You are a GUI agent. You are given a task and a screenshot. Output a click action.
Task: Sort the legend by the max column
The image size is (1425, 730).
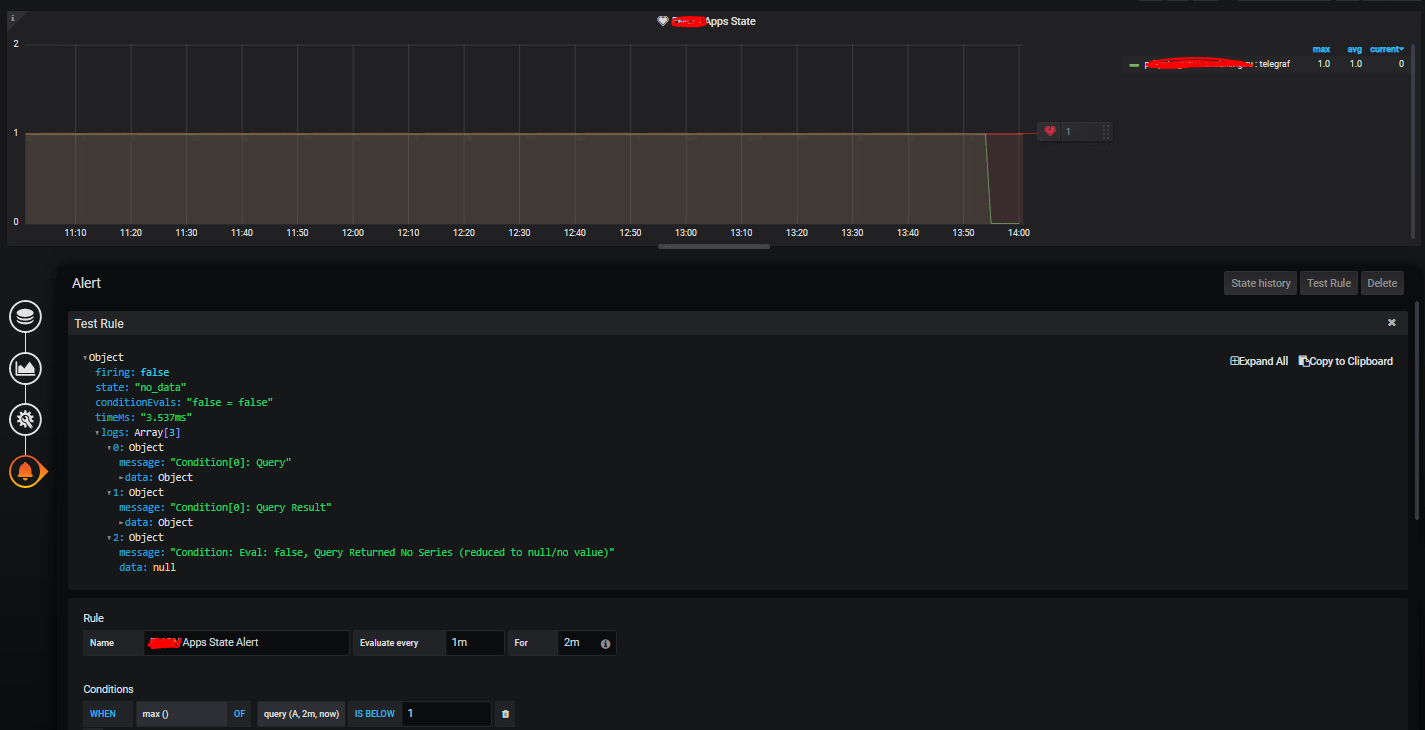point(1322,48)
